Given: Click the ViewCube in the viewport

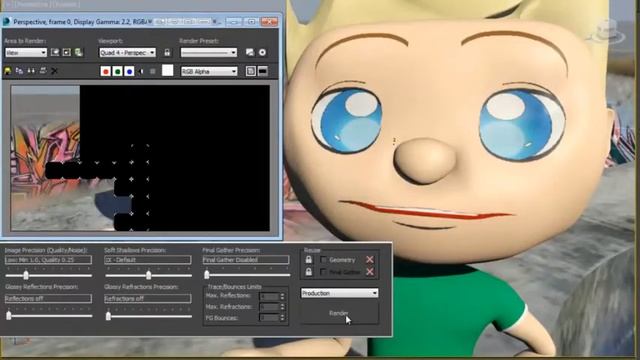Looking at the screenshot, I should coord(606,32).
